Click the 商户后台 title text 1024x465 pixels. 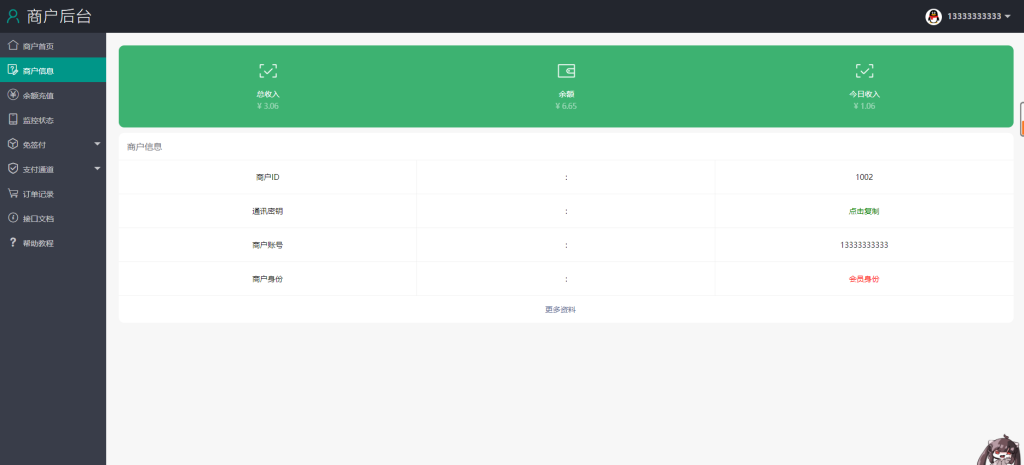coord(59,17)
